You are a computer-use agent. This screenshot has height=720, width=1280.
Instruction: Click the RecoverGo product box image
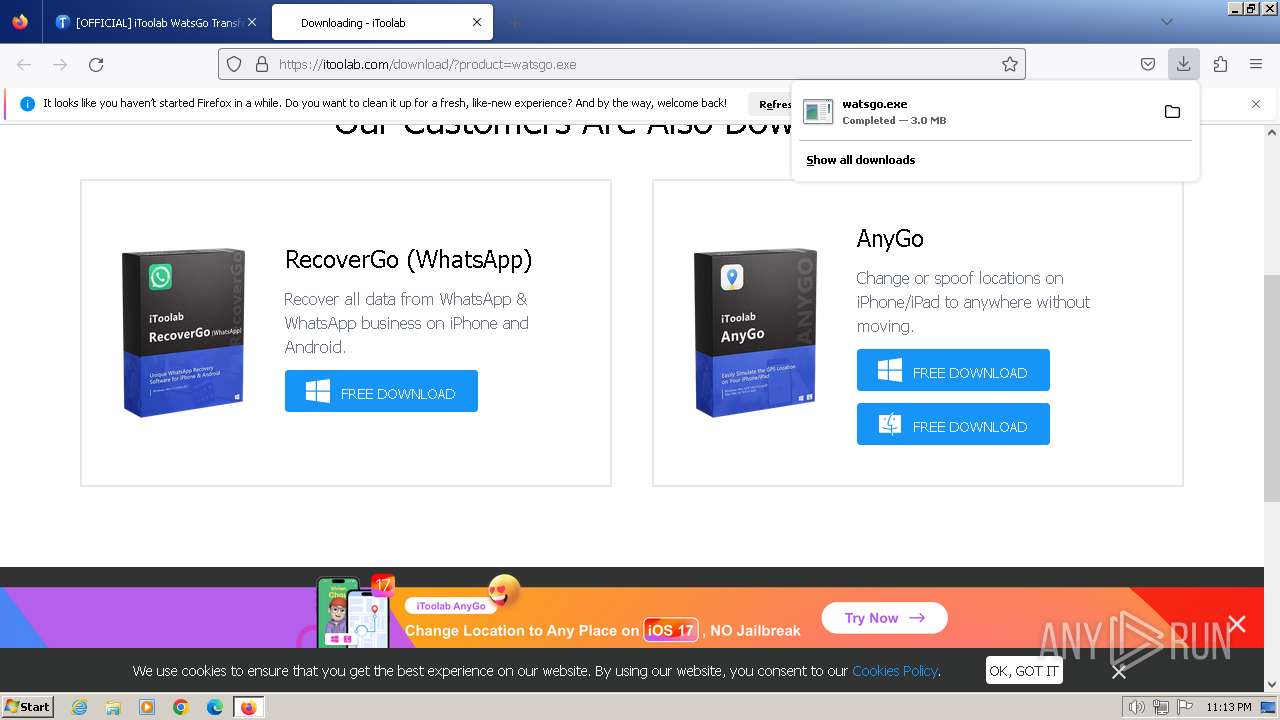(x=184, y=333)
